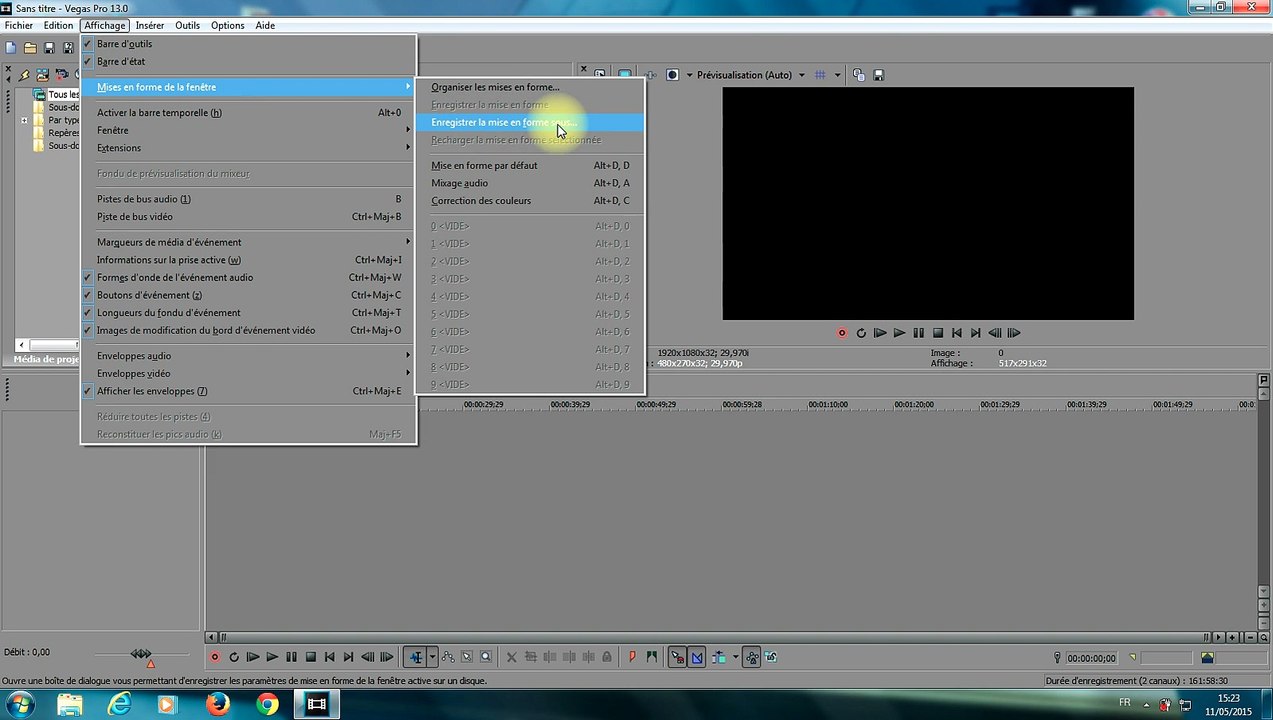This screenshot has height=720, width=1273.
Task: Click the 00:00:00;00 timecode field
Action: 1091,658
